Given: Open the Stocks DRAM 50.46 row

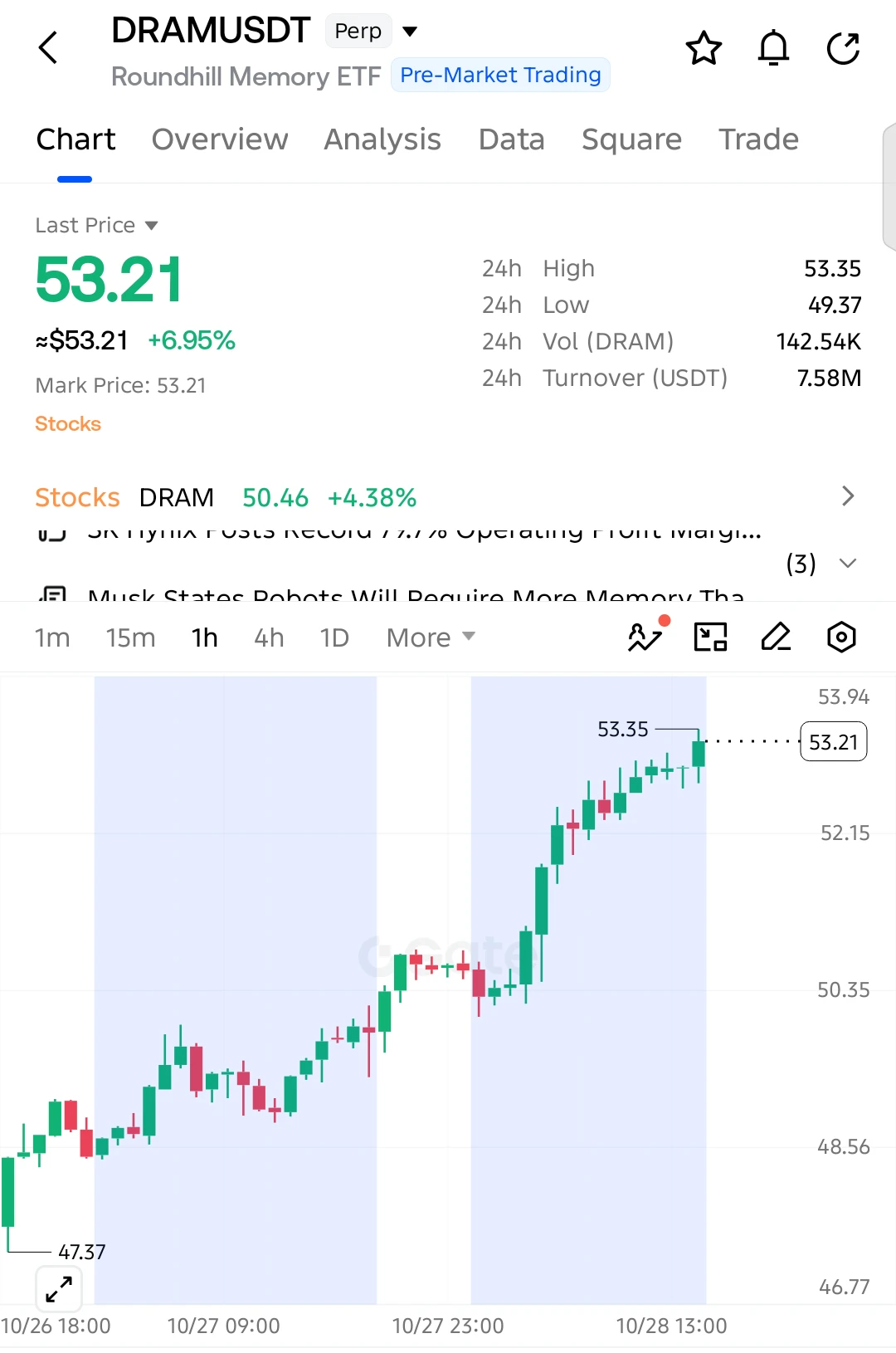Looking at the screenshot, I should coord(448,497).
